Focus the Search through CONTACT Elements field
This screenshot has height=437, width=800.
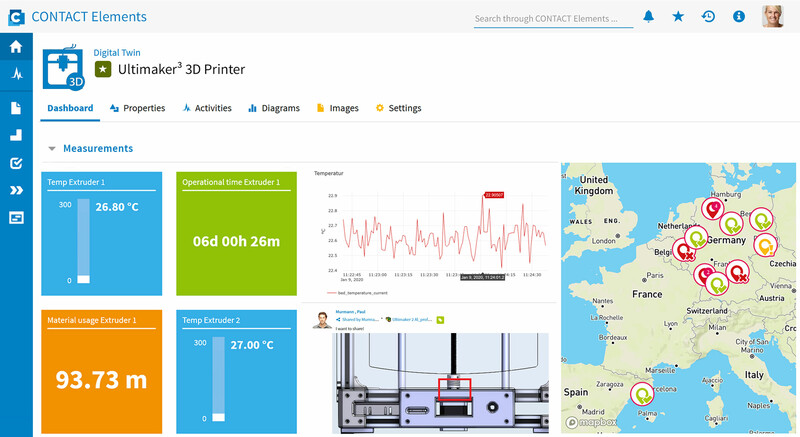tap(553, 19)
